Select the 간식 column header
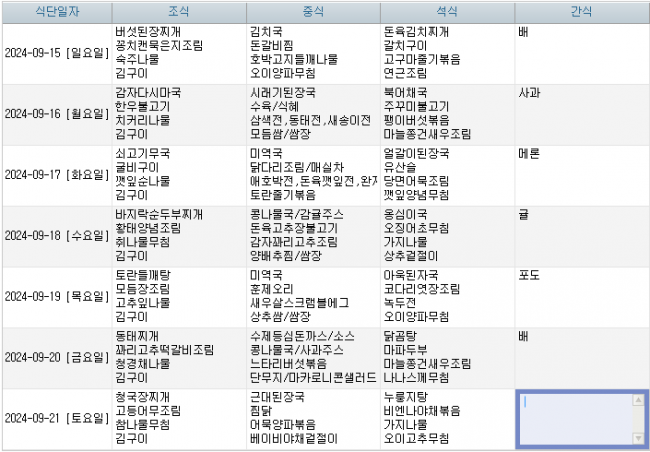This screenshot has height=452, width=650. click(581, 11)
